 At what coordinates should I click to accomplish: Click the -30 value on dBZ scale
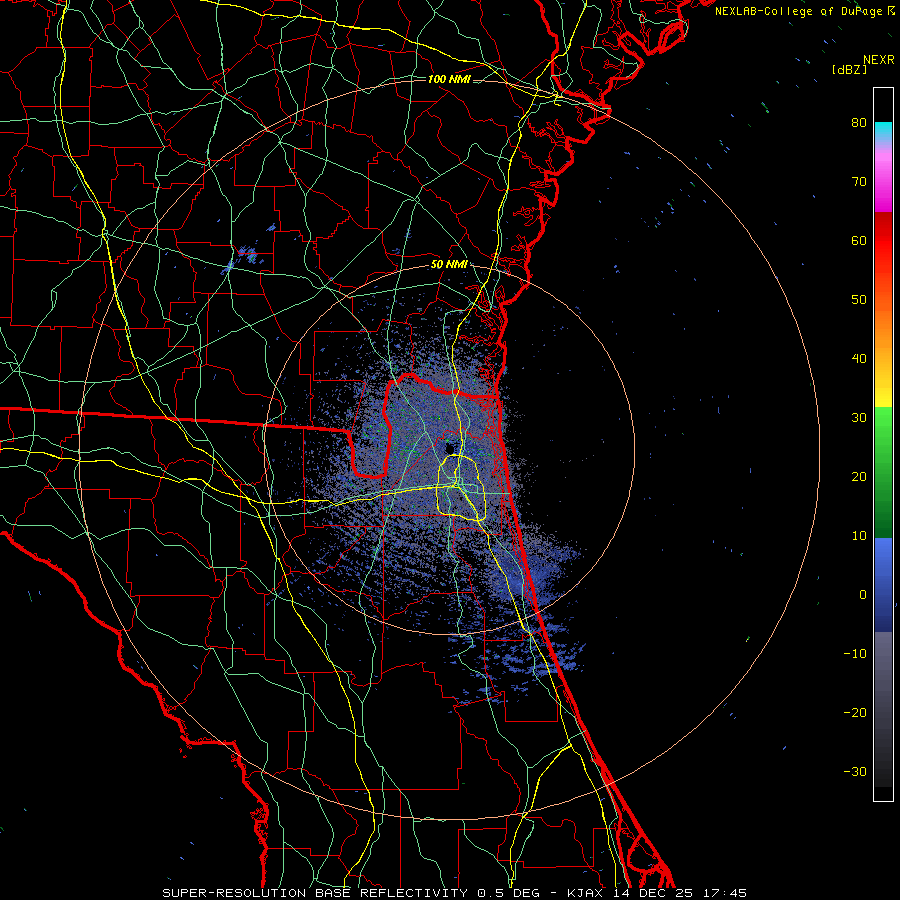[x=855, y=771]
